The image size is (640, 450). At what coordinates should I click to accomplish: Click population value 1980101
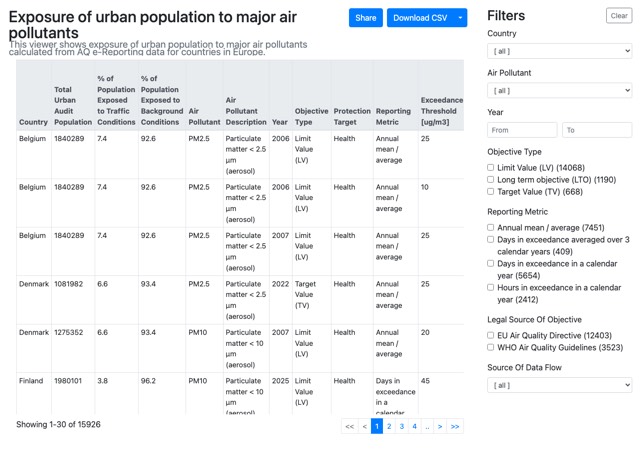pyautogui.click(x=68, y=381)
